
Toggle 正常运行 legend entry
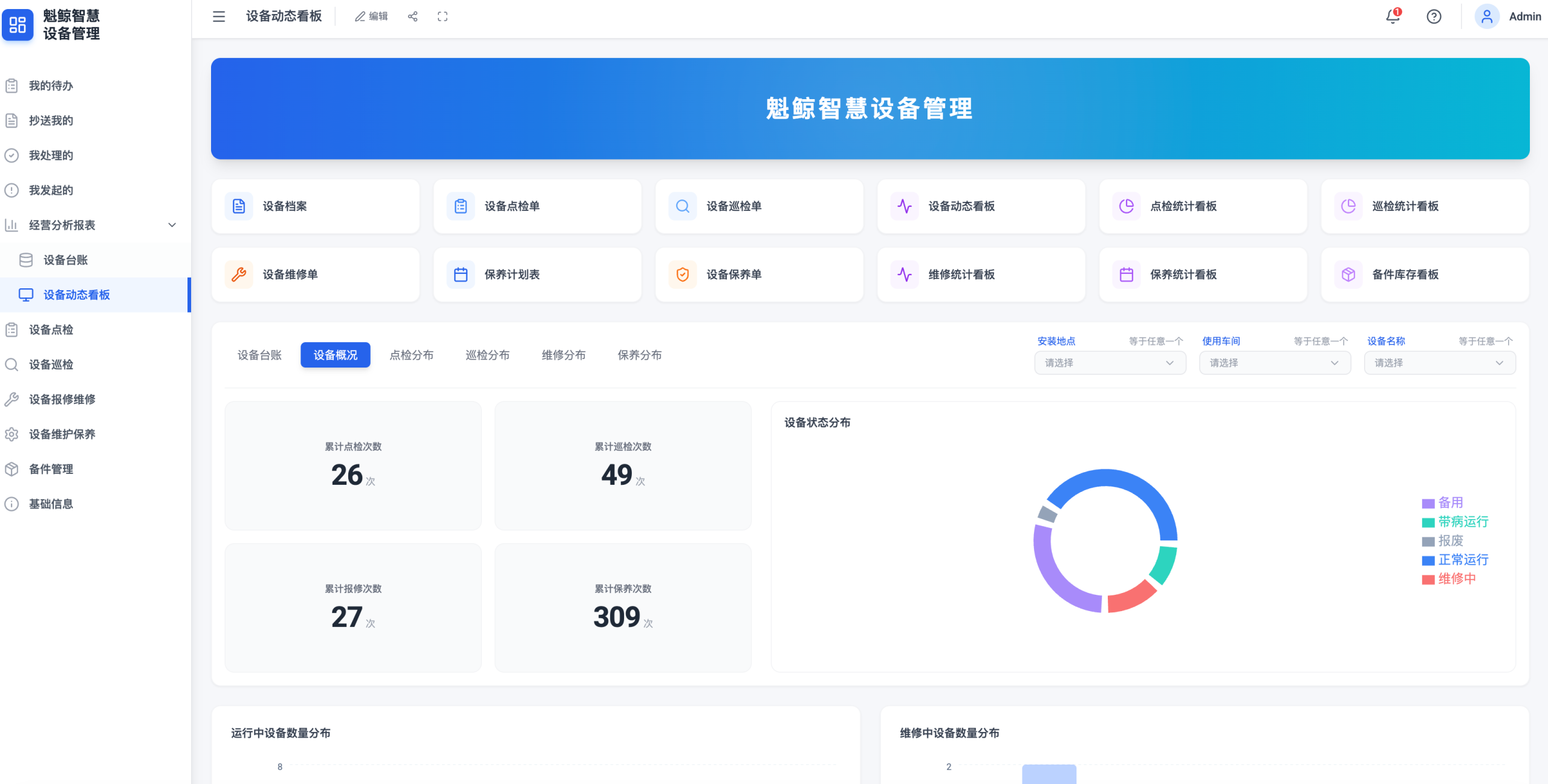click(1455, 560)
